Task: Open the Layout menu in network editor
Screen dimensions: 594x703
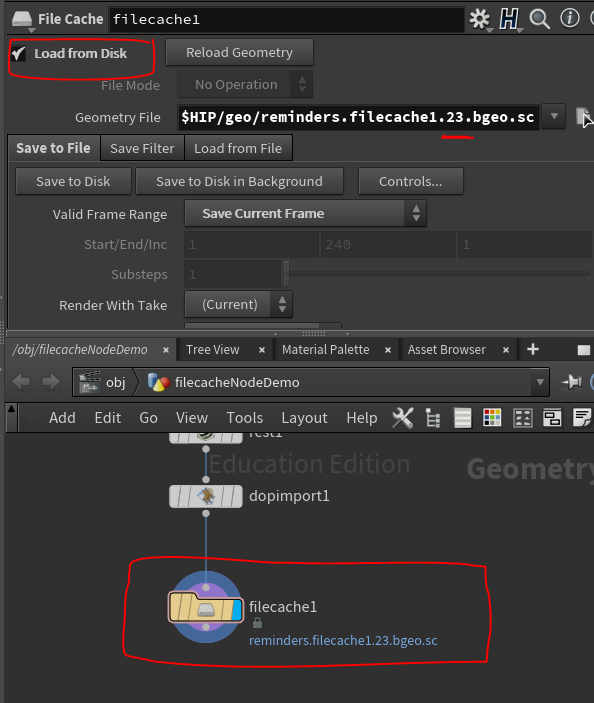Action: tap(304, 418)
